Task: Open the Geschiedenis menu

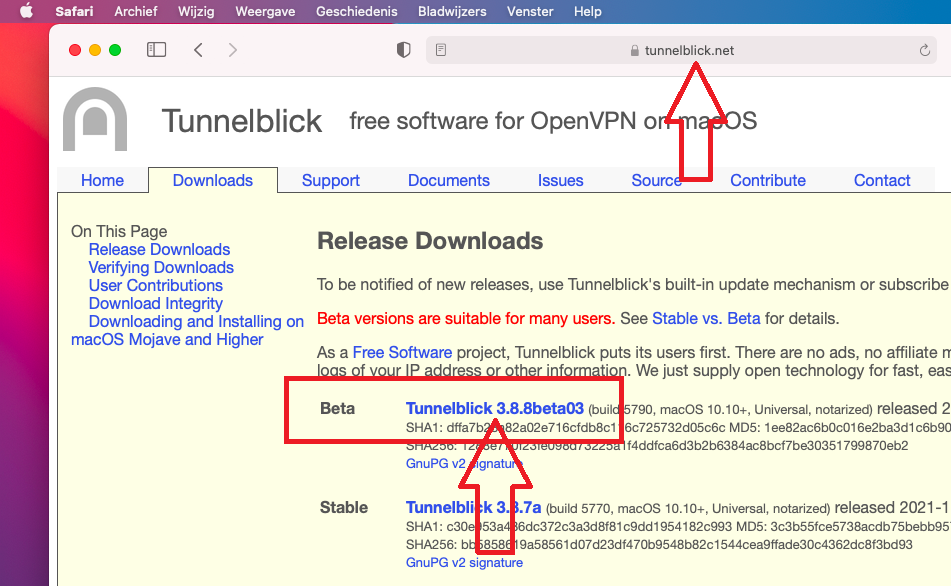Action: click(357, 12)
